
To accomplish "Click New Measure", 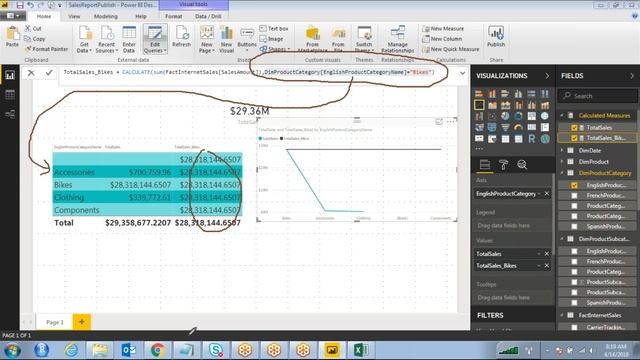I will [443, 29].
